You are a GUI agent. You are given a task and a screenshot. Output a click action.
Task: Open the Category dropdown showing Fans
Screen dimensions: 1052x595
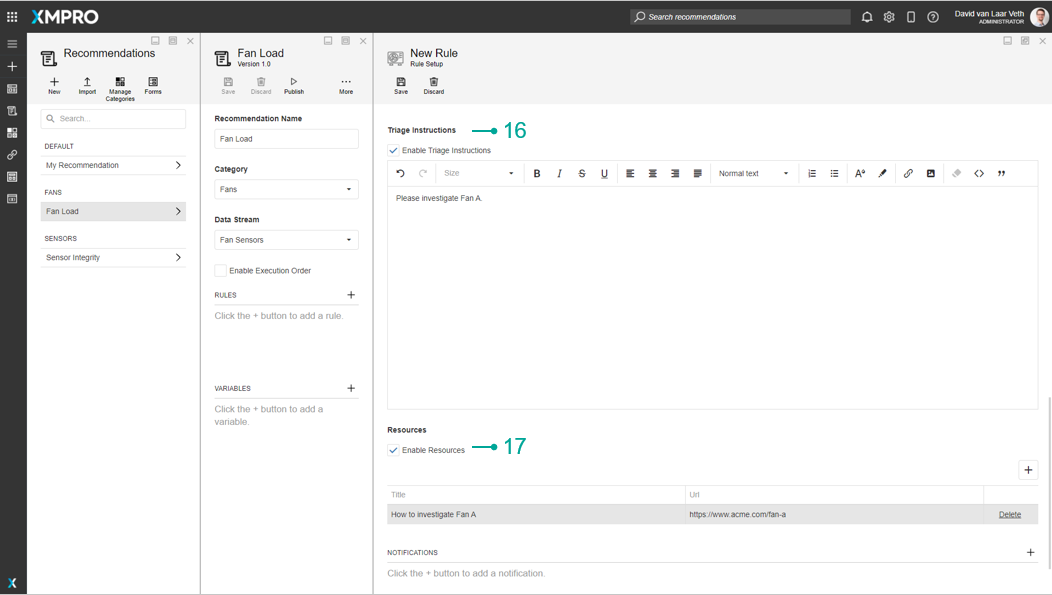pyautogui.click(x=286, y=189)
